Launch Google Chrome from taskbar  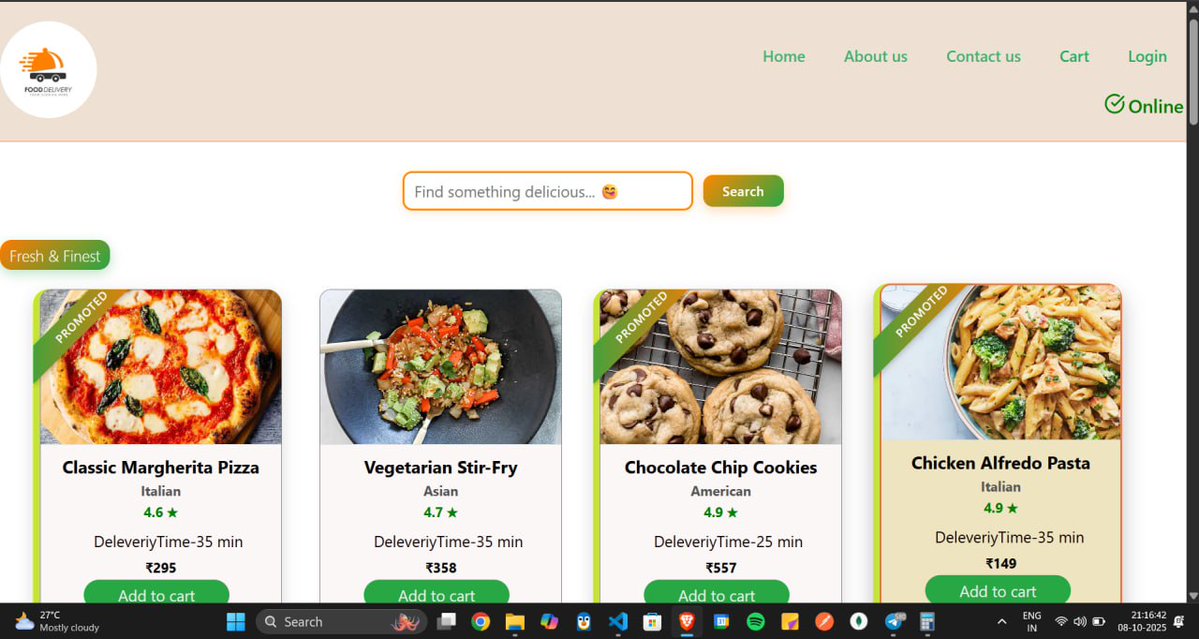click(480, 621)
